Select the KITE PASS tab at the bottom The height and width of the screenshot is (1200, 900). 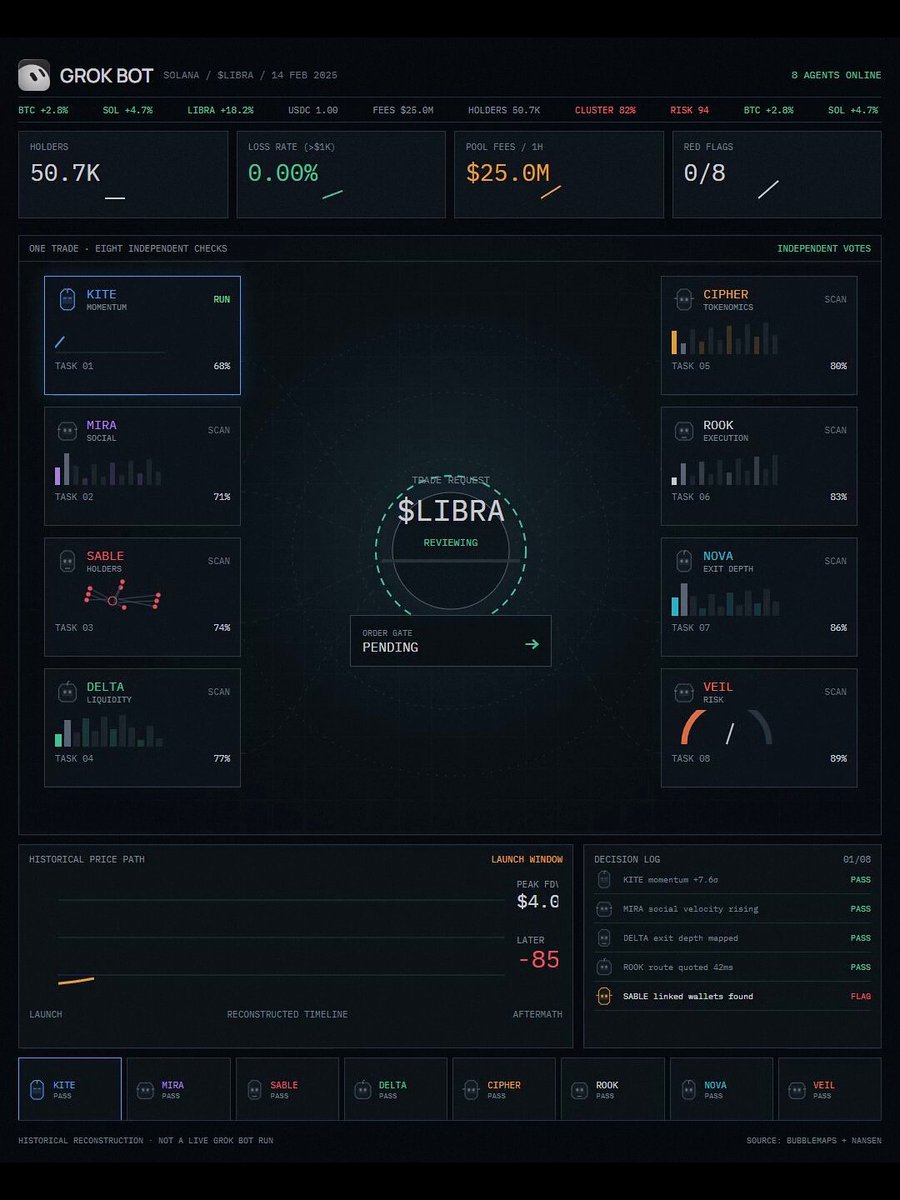tap(70, 1089)
